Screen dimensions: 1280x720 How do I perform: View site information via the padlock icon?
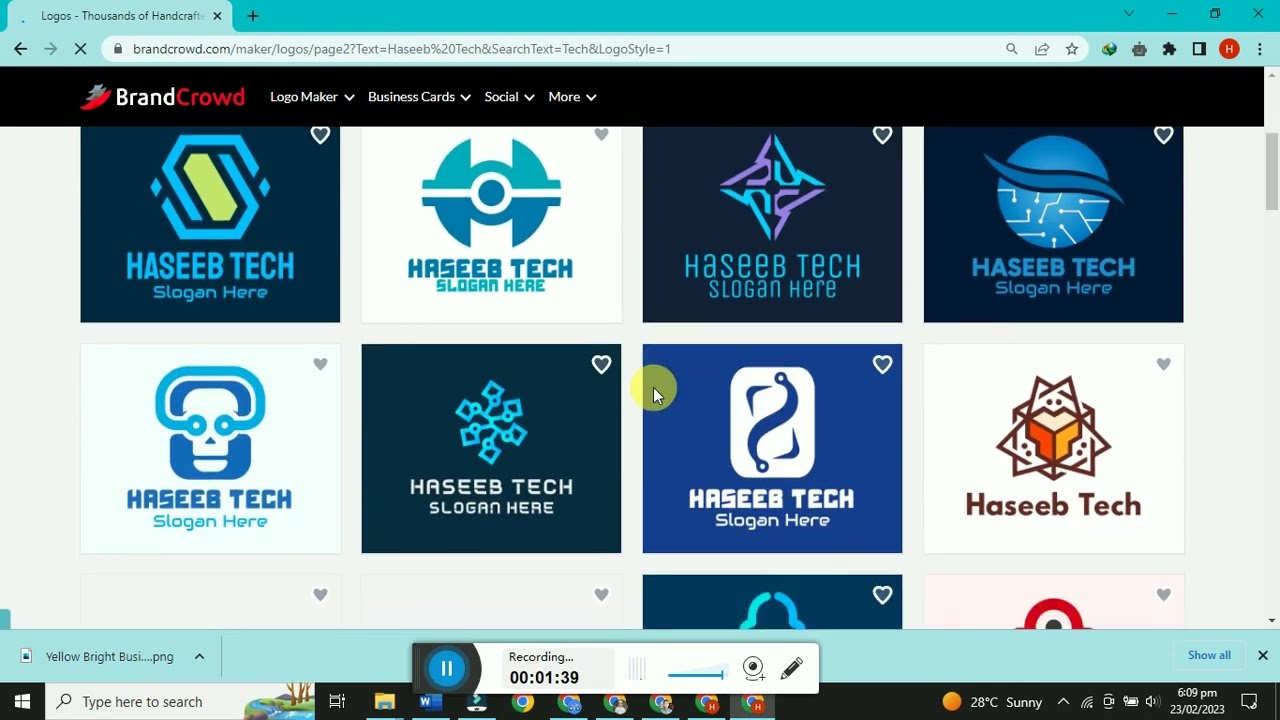[118, 49]
